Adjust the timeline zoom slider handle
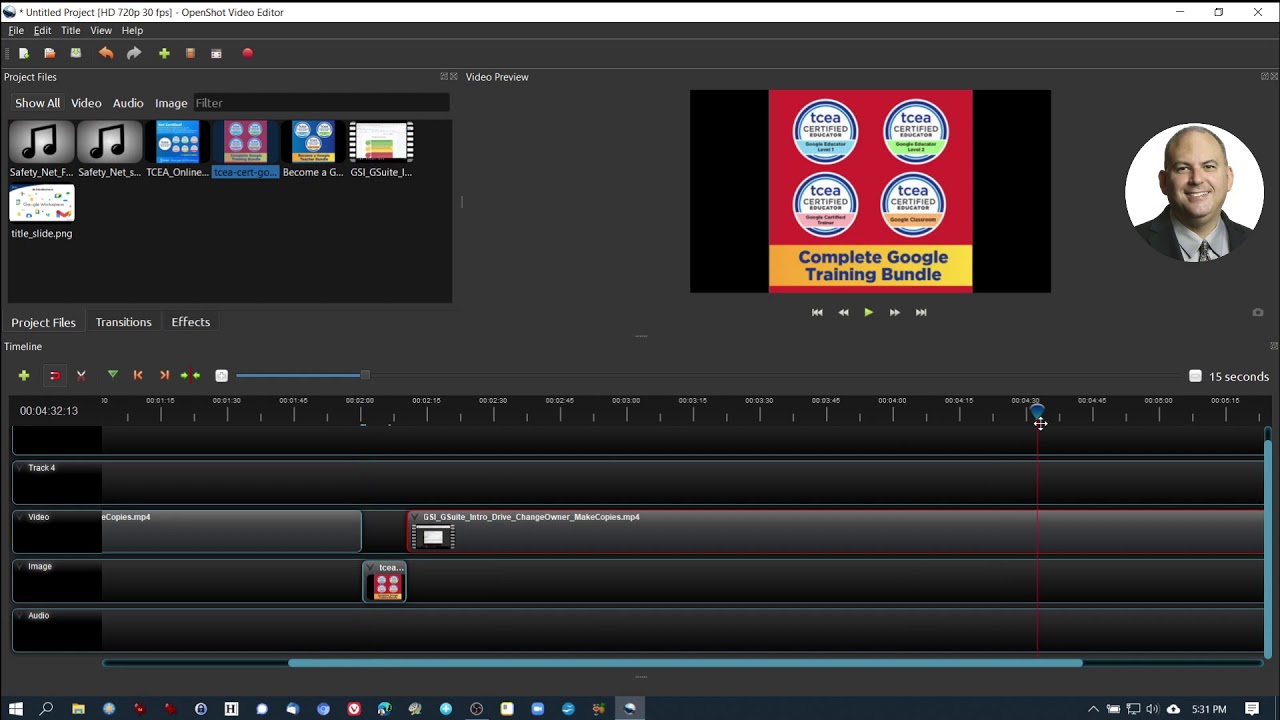Screen dimensions: 1280x720 coord(365,375)
